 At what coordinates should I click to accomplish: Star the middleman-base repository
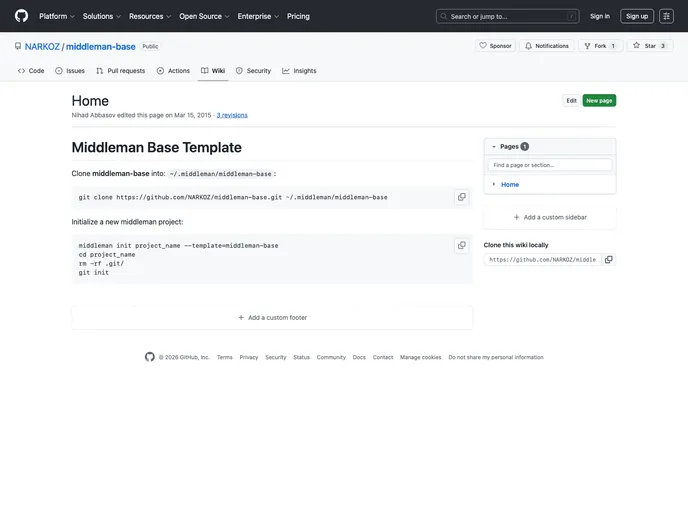click(x=650, y=46)
